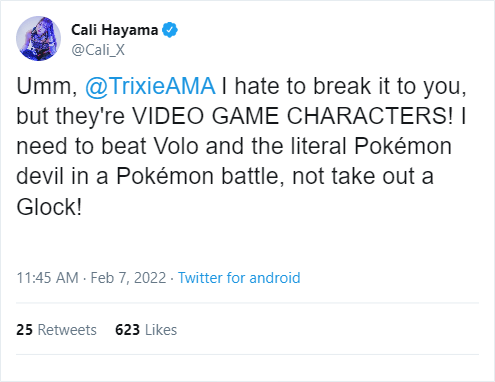Open Cali Hayama's profile picture
This screenshot has width=495, height=382.
[38, 38]
